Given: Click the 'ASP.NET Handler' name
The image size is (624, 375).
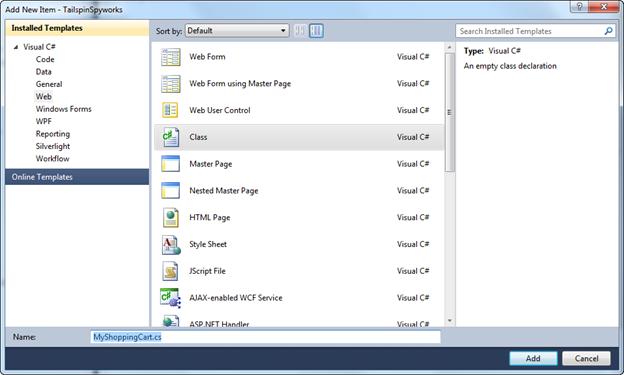Looking at the screenshot, I should pos(219,324).
